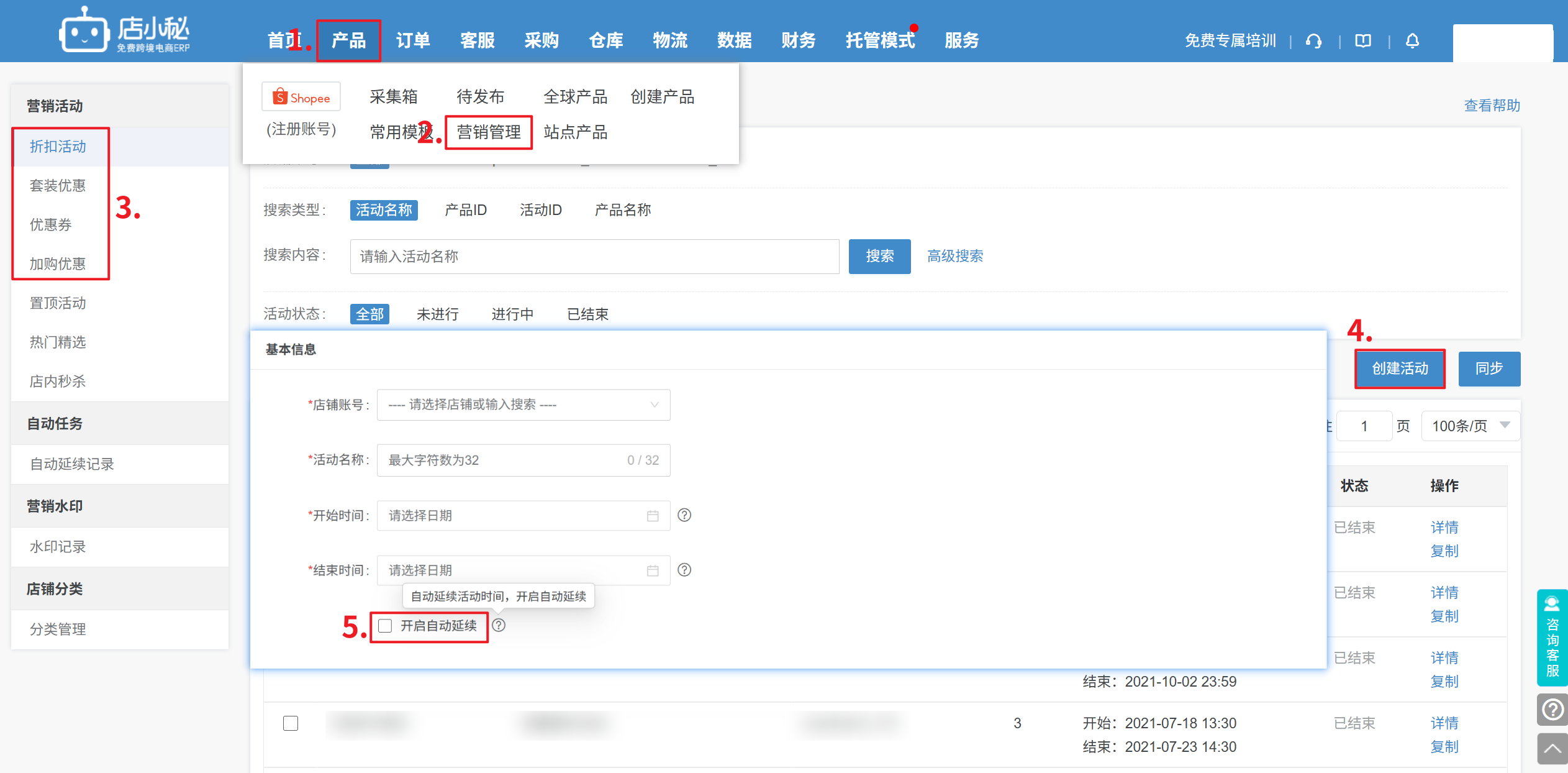This screenshot has height=773, width=1568.
Task: Click help icon beside end time field
Action: [684, 570]
